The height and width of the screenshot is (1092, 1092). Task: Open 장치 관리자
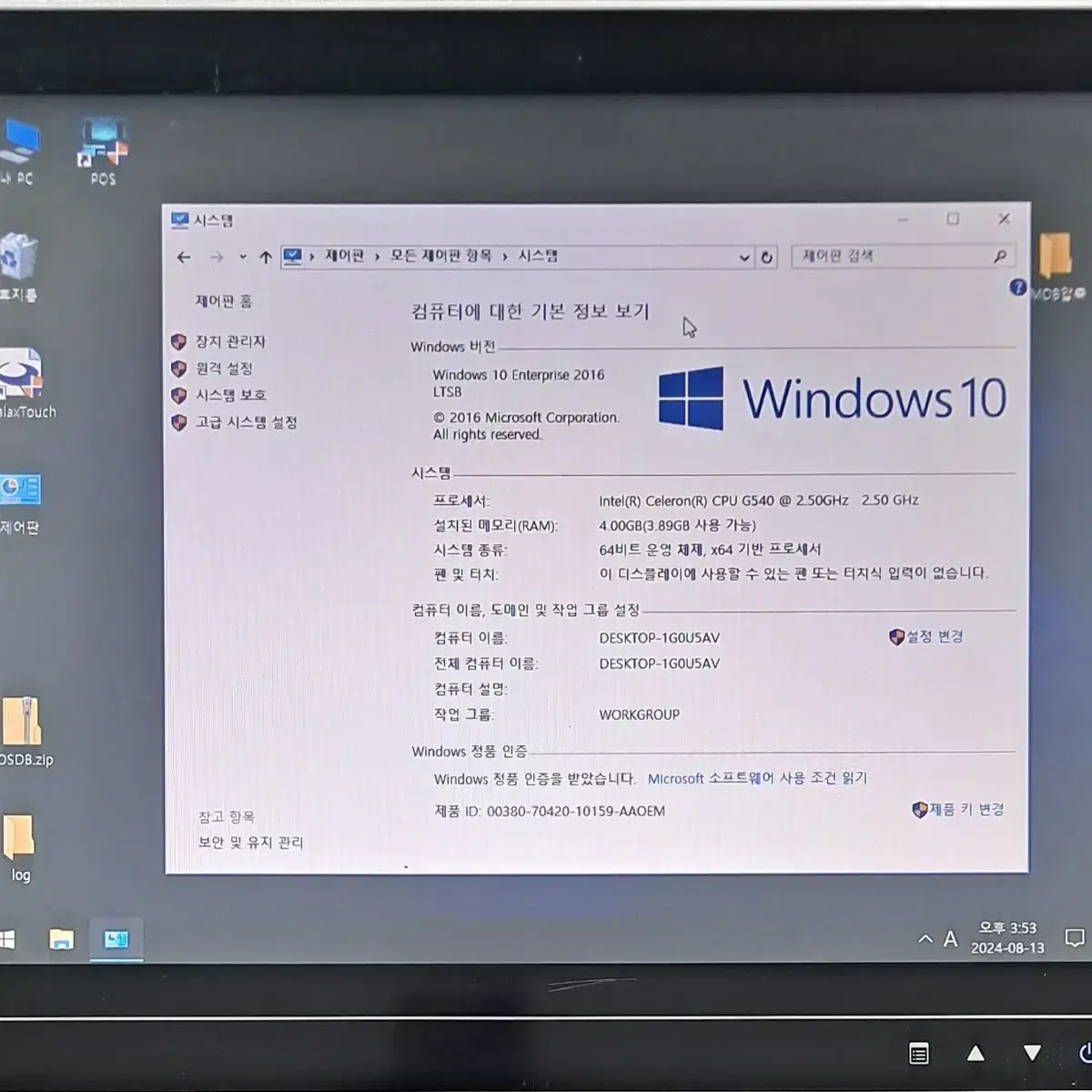point(230,341)
